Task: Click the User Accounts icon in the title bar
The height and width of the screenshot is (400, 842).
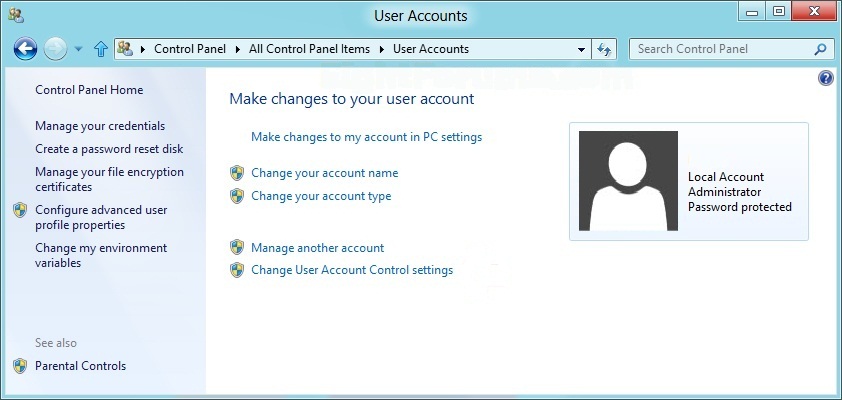Action: click(x=16, y=15)
